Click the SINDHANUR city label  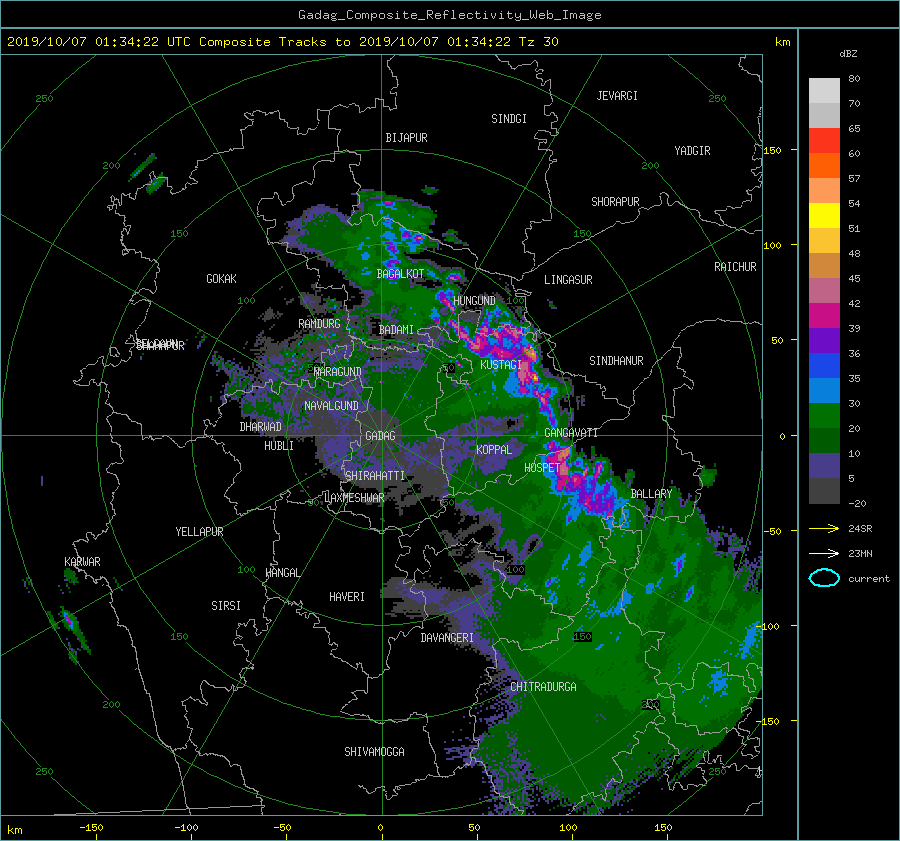click(x=616, y=361)
